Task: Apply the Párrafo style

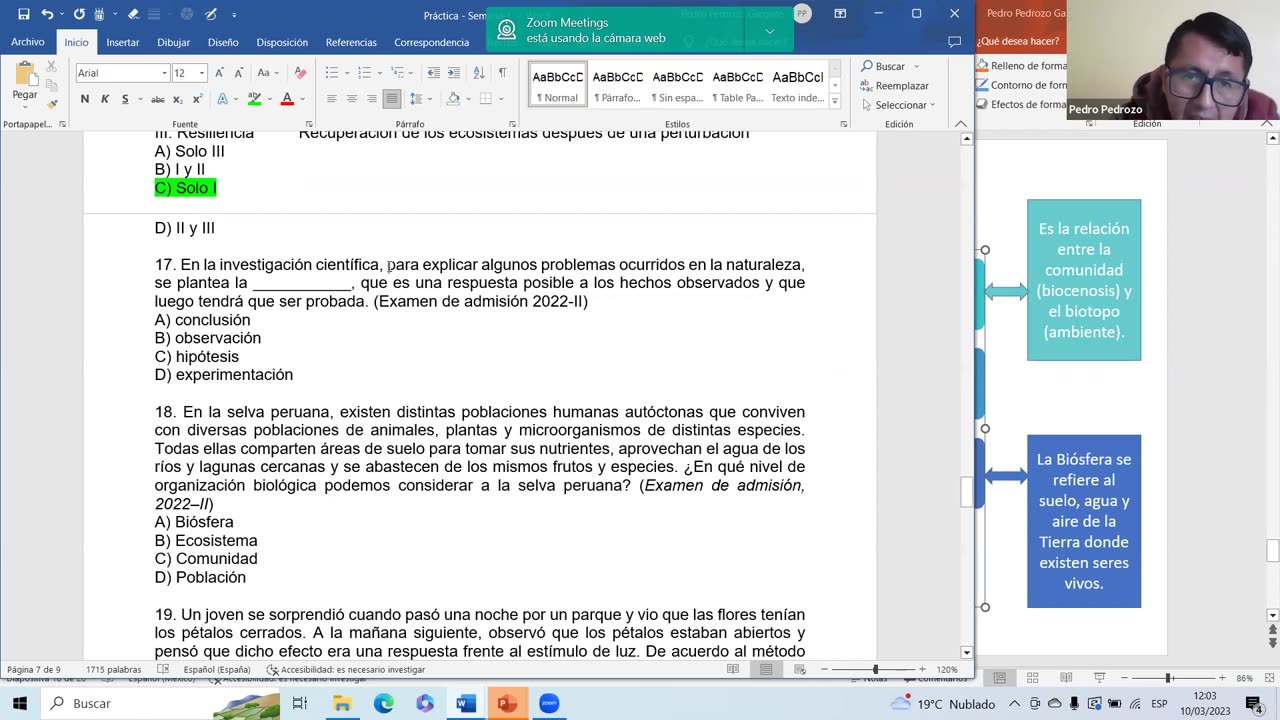Action: 617,85
